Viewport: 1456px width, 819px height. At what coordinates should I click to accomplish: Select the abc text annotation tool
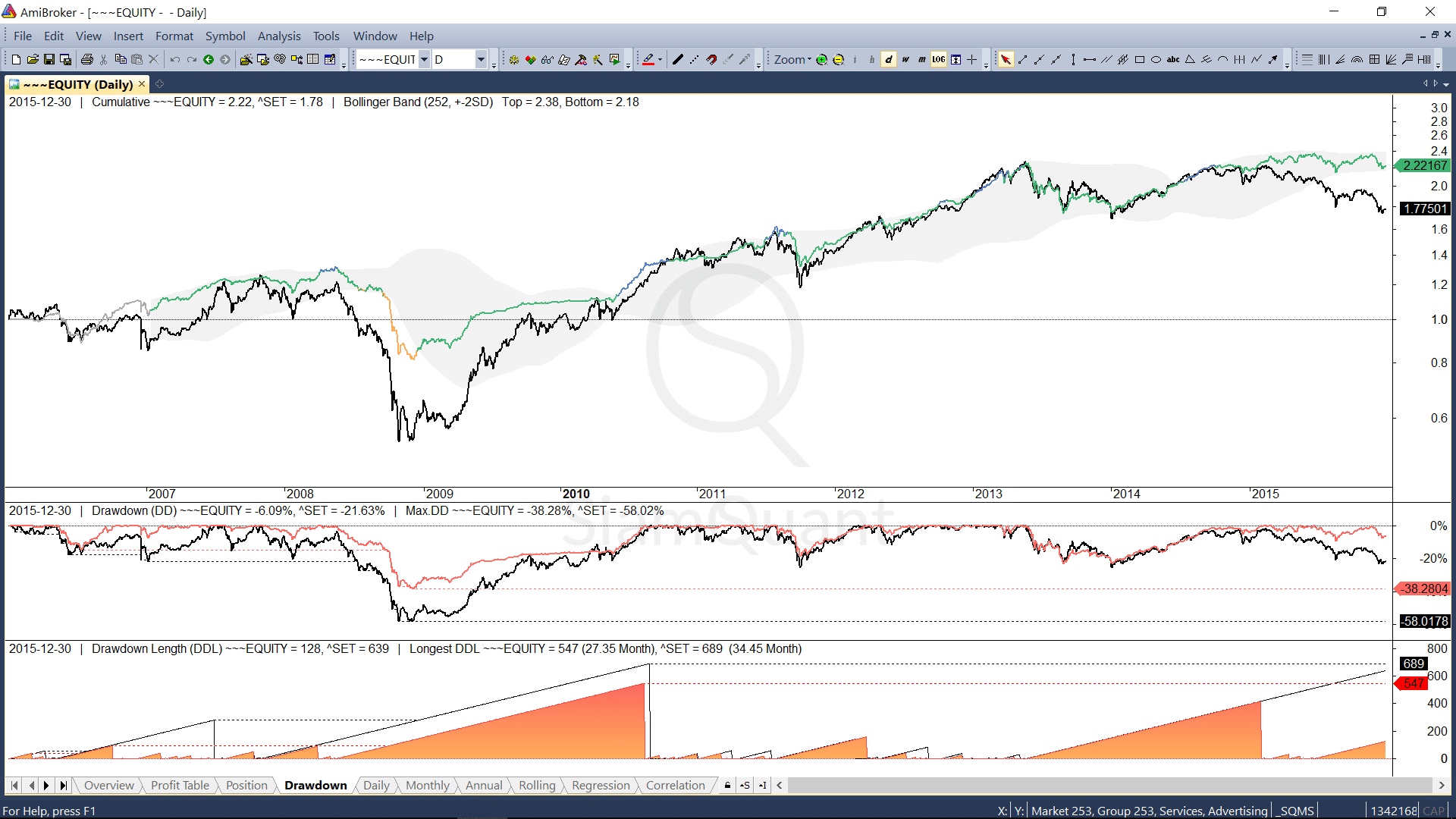click(1172, 60)
